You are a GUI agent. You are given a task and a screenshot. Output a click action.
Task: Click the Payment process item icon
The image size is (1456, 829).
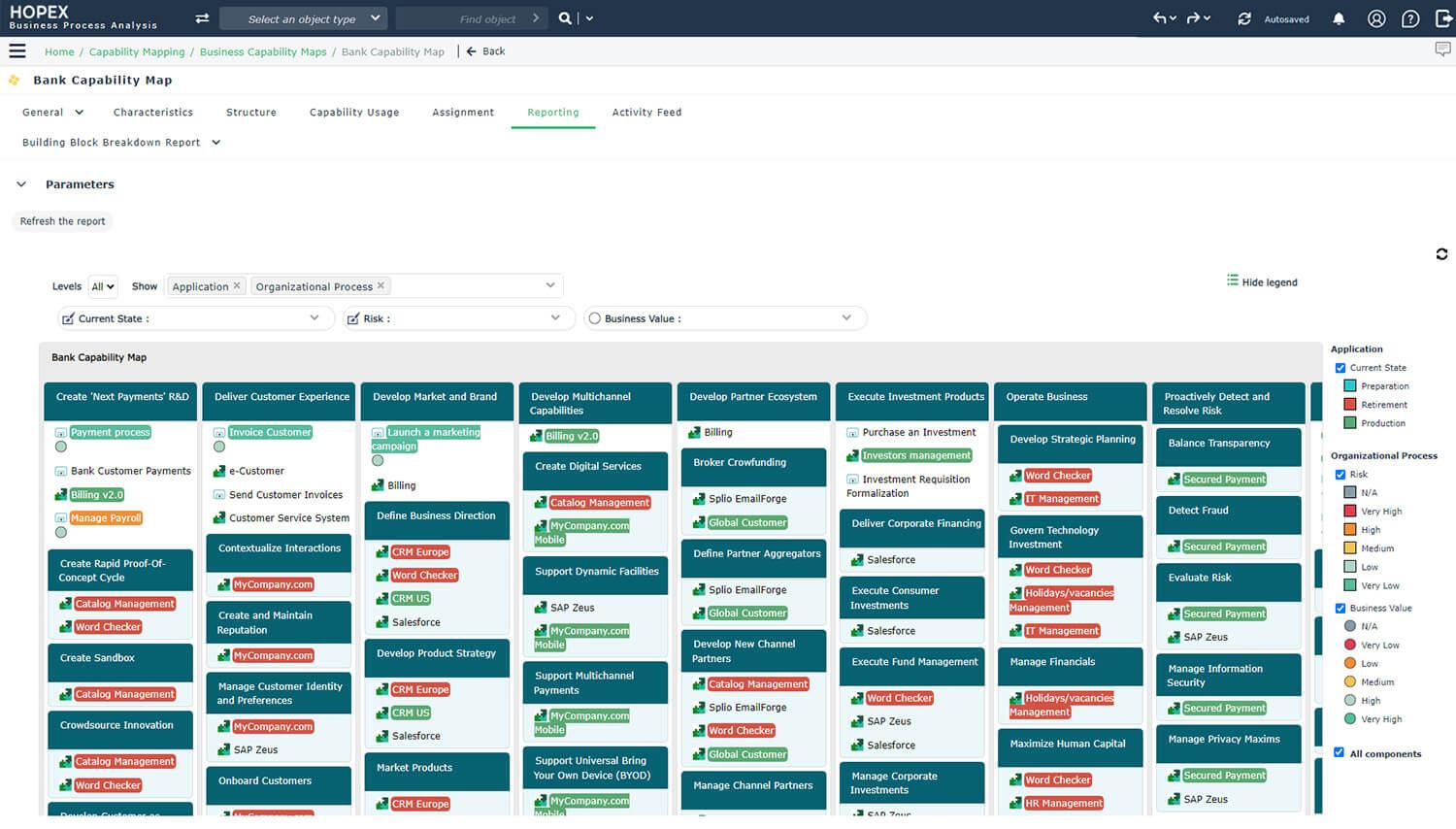(61, 433)
